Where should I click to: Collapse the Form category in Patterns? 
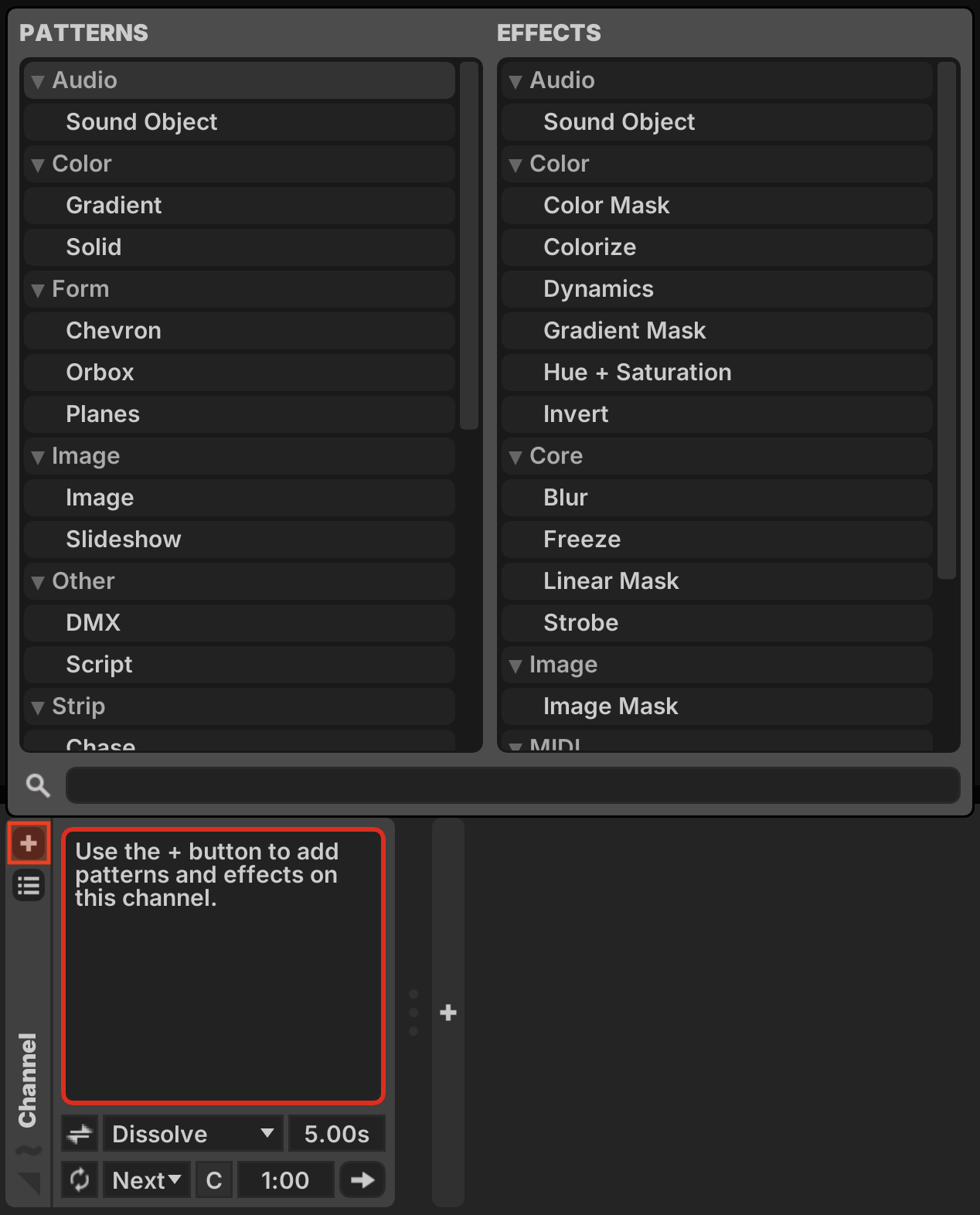click(38, 290)
